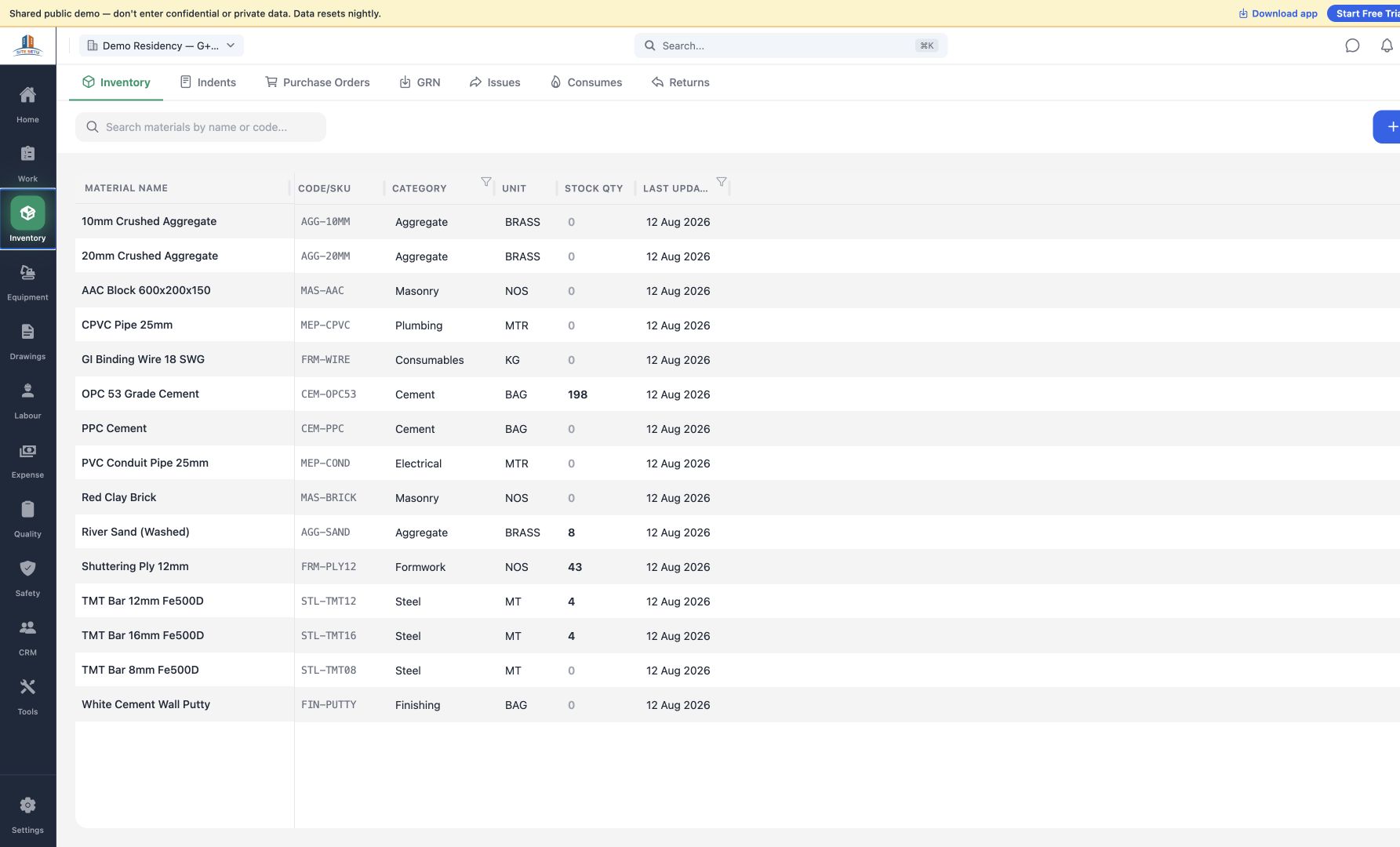Select the TMT Bar 16mm Fe500D row
1400x847 pixels.
[737, 636]
